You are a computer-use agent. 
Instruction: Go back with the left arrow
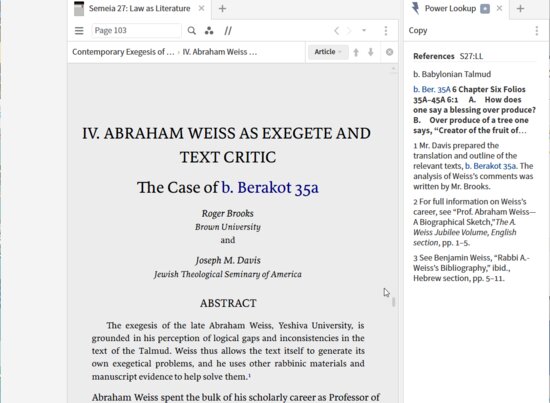click(336, 31)
